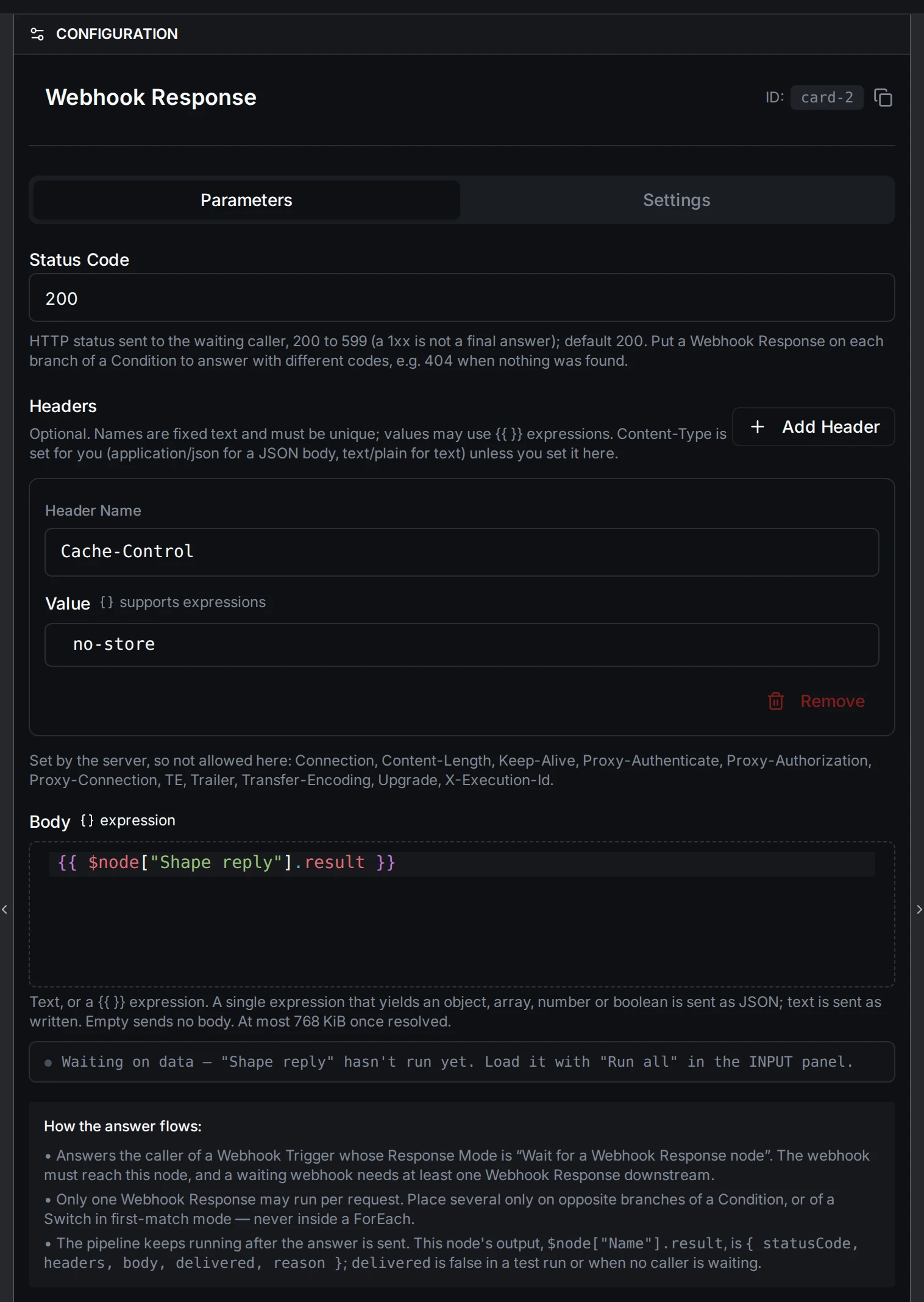
Task: Click the trash icon for Cache-Control header
Action: point(776,701)
